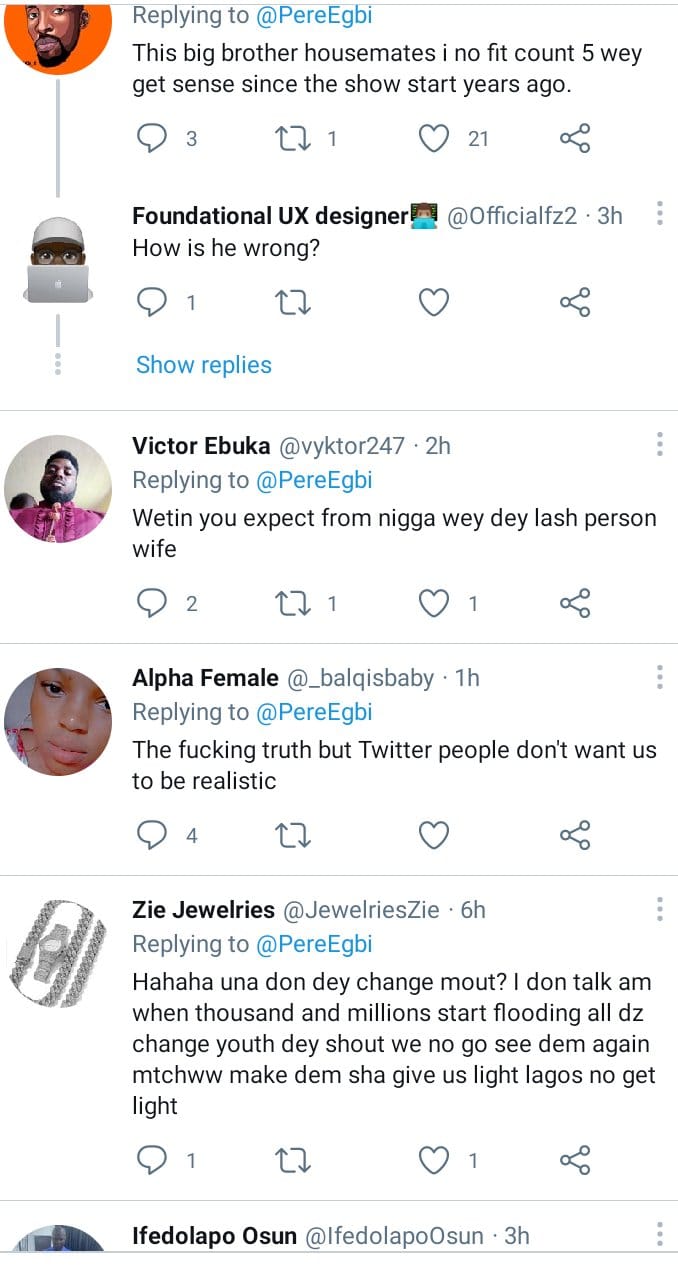The image size is (678, 1272).
Task: Reply to the big brother housemates tweet
Action: tap(151, 139)
